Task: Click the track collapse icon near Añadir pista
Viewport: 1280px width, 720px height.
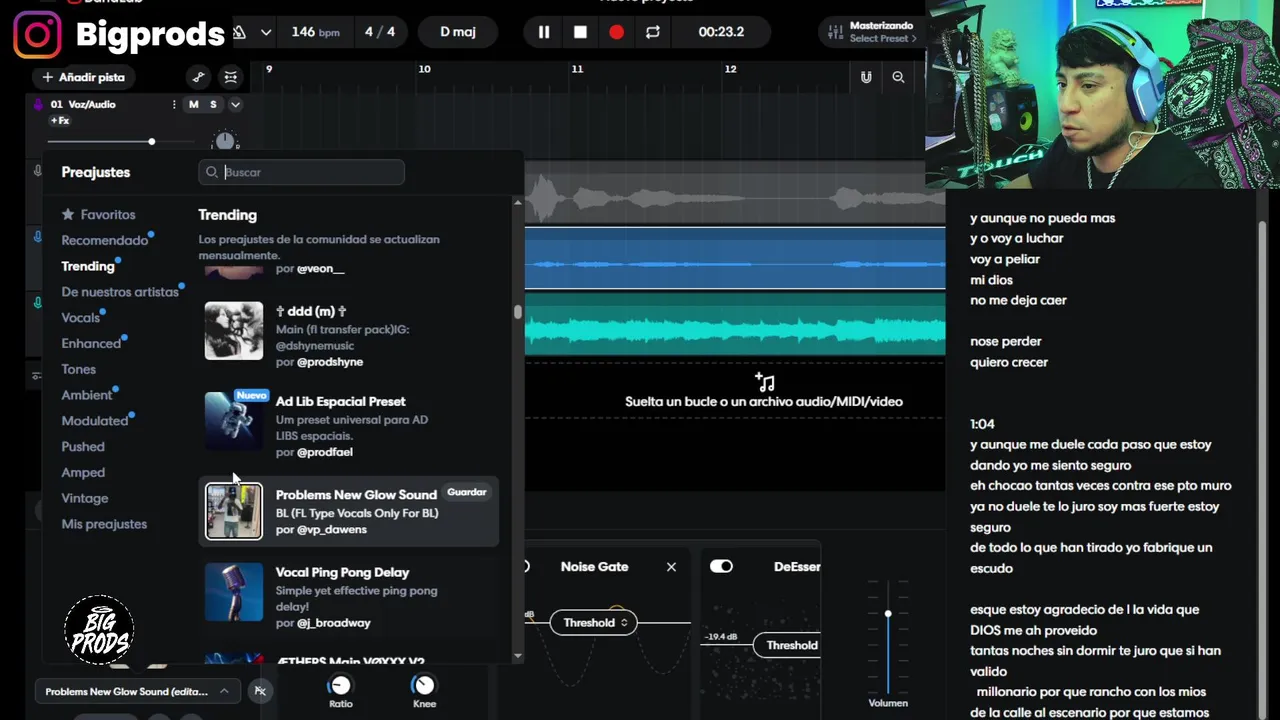Action: 231,77
